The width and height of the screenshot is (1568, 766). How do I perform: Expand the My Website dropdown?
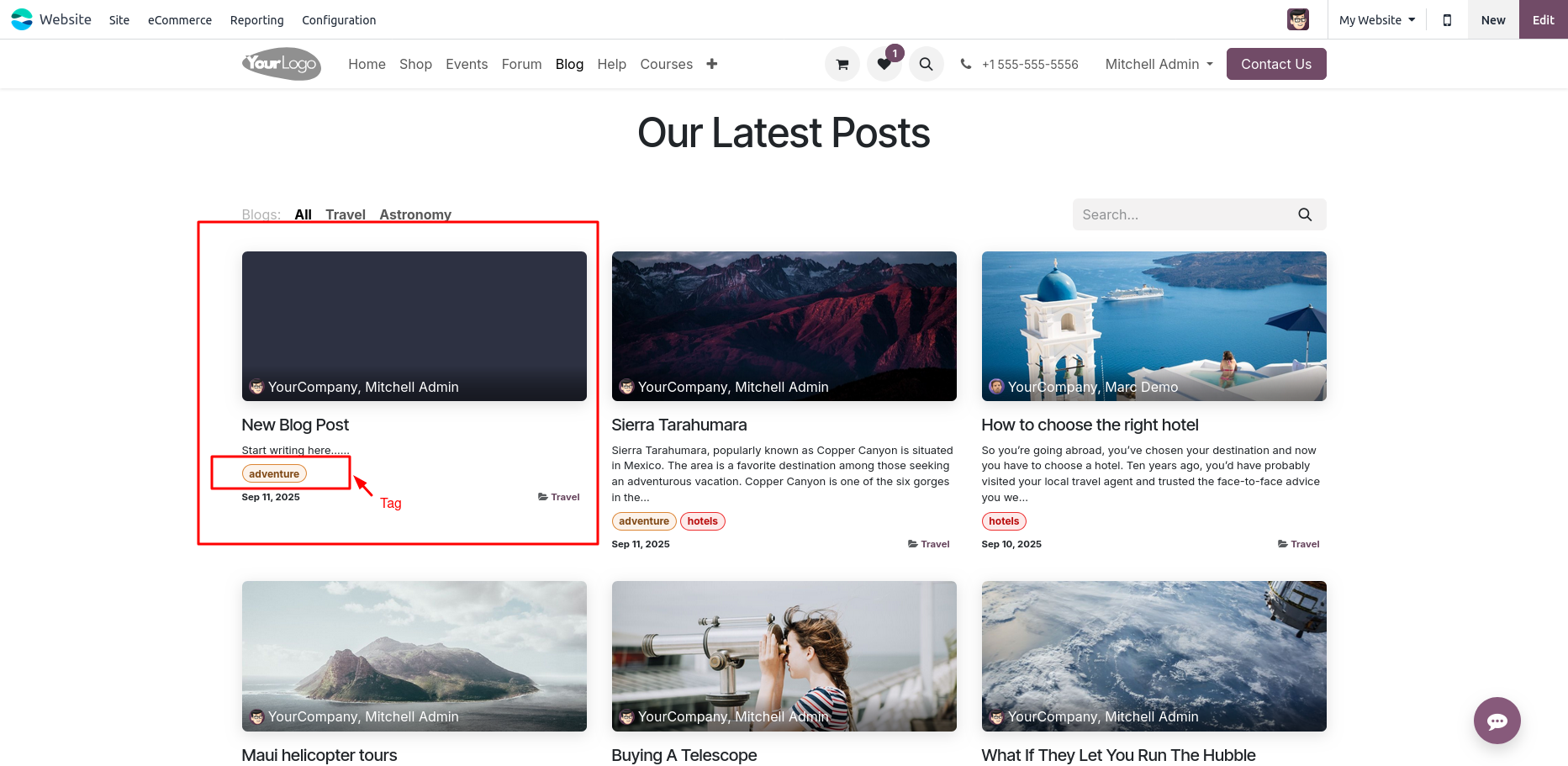(1377, 20)
